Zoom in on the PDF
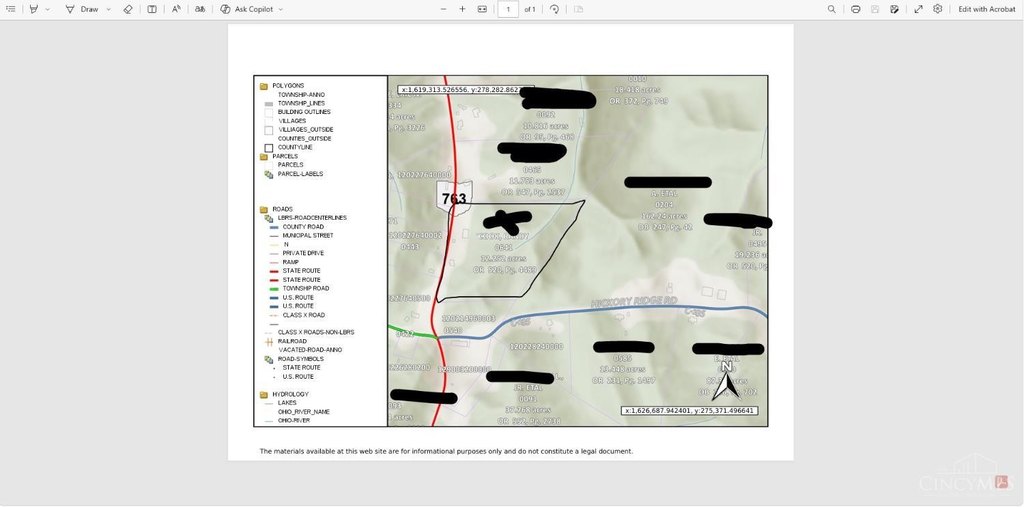Screen dimensions: 1024x507 click(462, 9)
